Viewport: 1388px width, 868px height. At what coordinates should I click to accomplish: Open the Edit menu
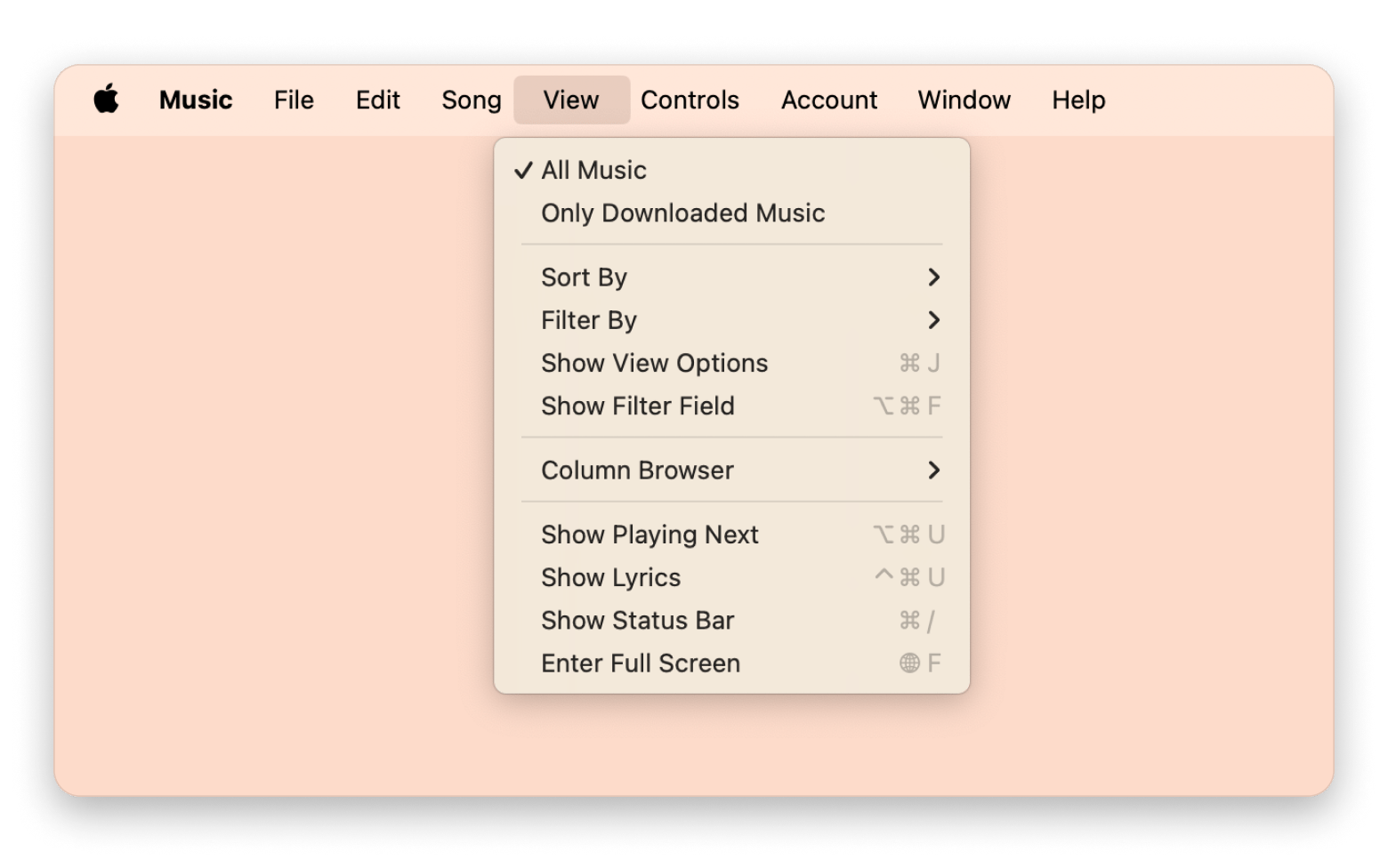pos(378,100)
